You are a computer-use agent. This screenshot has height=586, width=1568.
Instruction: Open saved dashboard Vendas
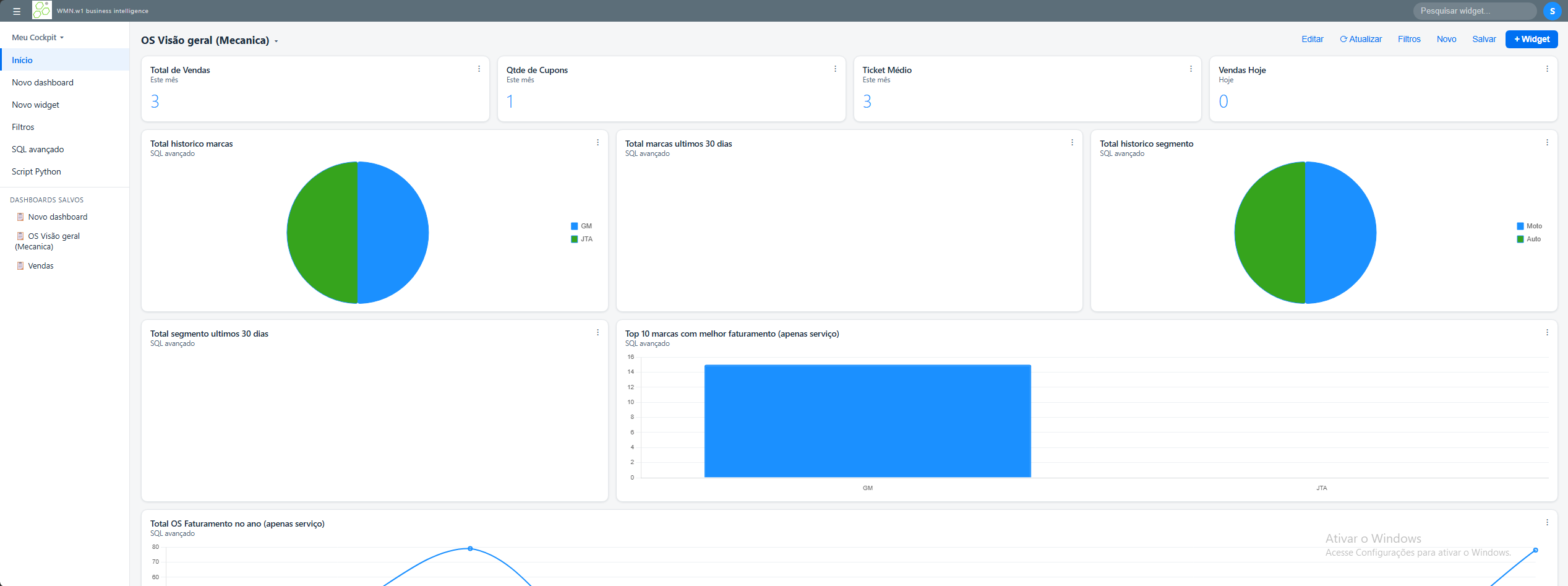click(x=41, y=265)
